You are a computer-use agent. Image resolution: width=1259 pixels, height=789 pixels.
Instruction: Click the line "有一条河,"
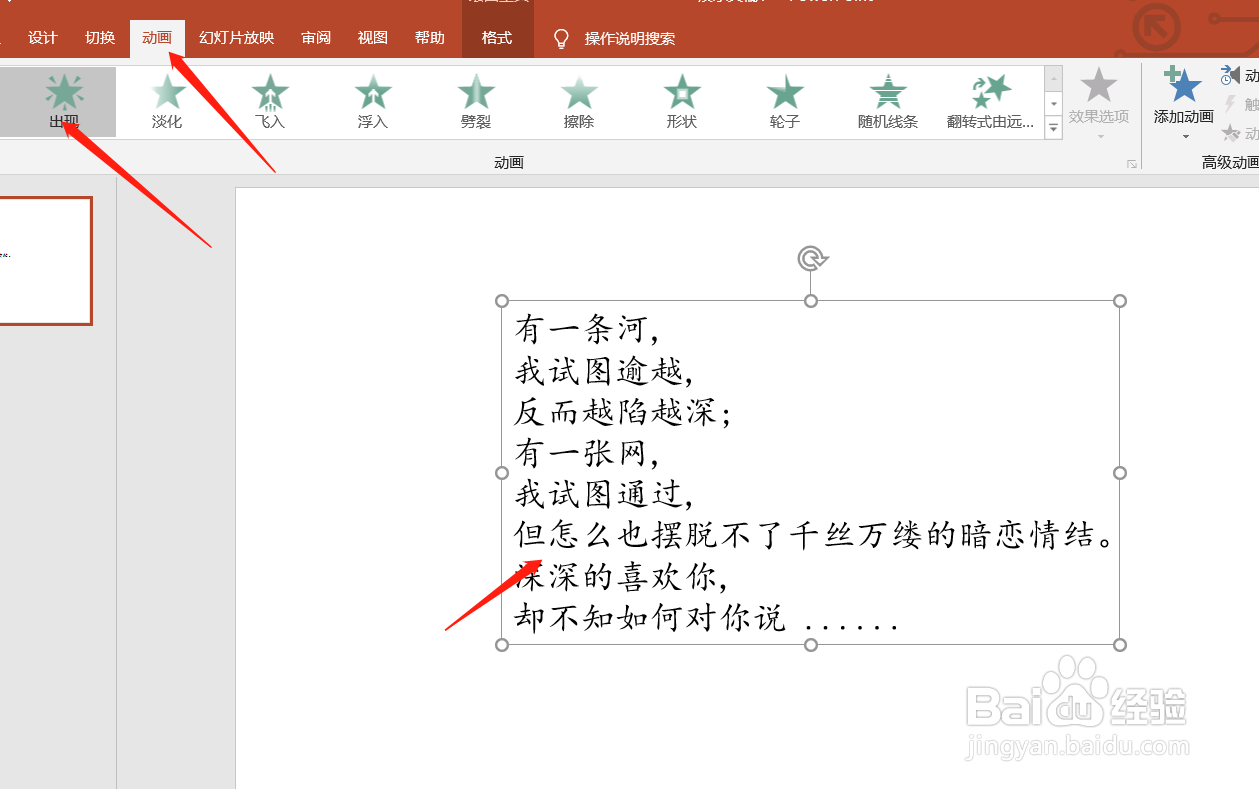point(587,329)
